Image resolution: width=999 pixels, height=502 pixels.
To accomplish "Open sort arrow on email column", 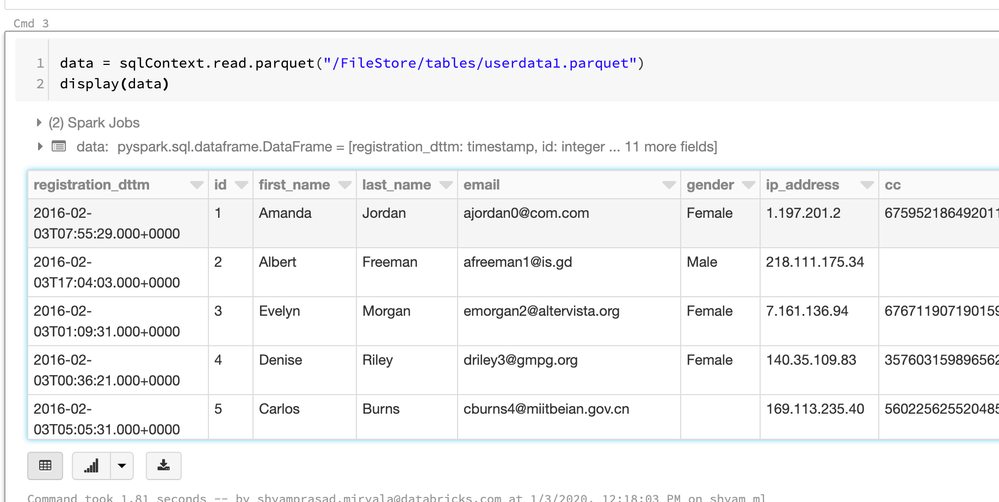I will click(669, 186).
